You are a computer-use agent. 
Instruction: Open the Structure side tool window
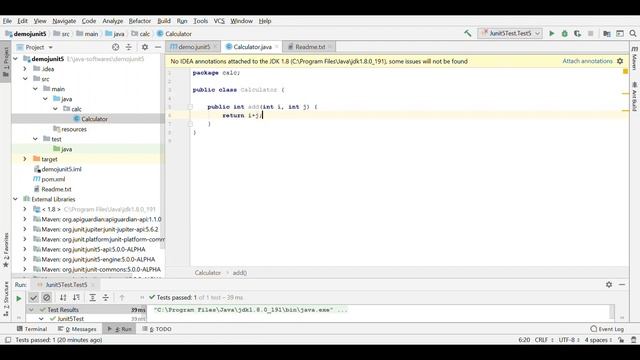6,299
